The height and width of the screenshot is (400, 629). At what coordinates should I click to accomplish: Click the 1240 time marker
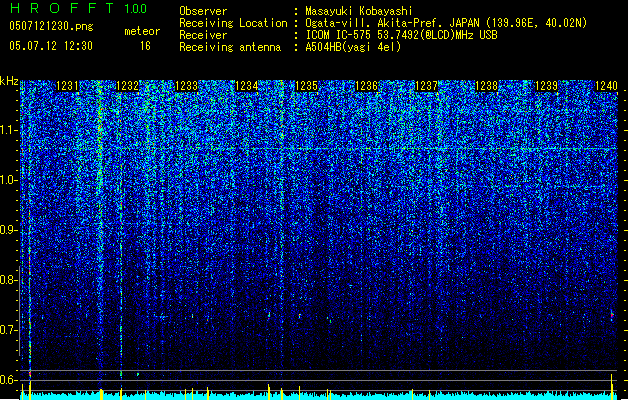[606, 86]
